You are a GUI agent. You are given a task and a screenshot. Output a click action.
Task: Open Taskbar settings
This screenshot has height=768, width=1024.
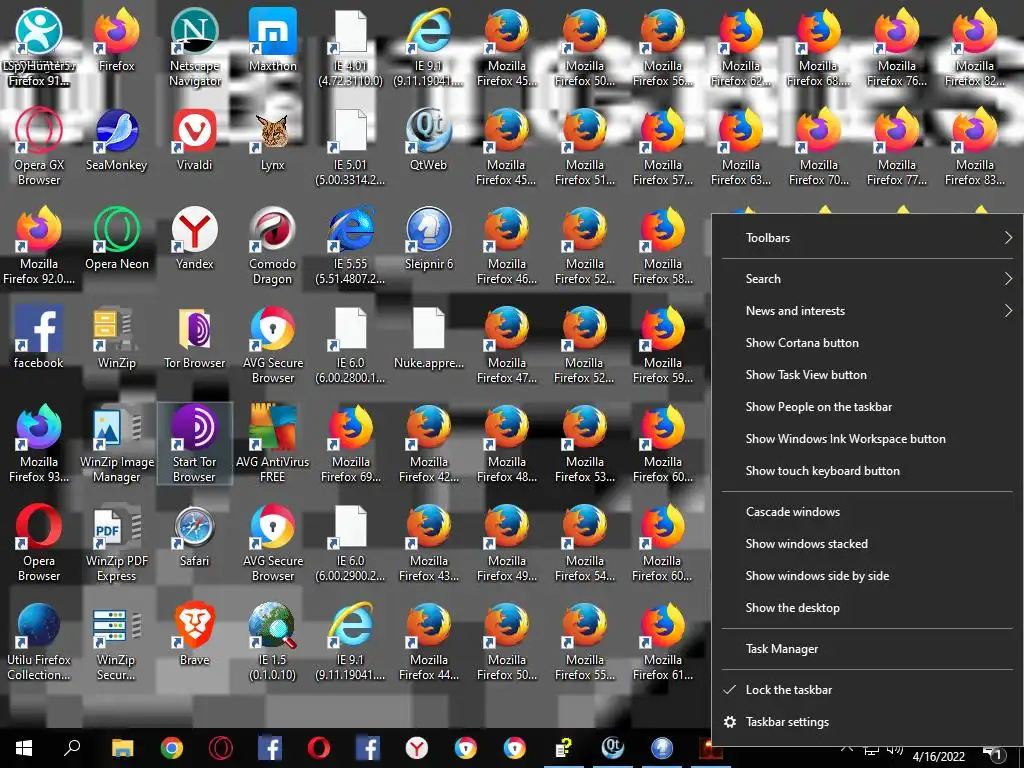pyautogui.click(x=867, y=722)
